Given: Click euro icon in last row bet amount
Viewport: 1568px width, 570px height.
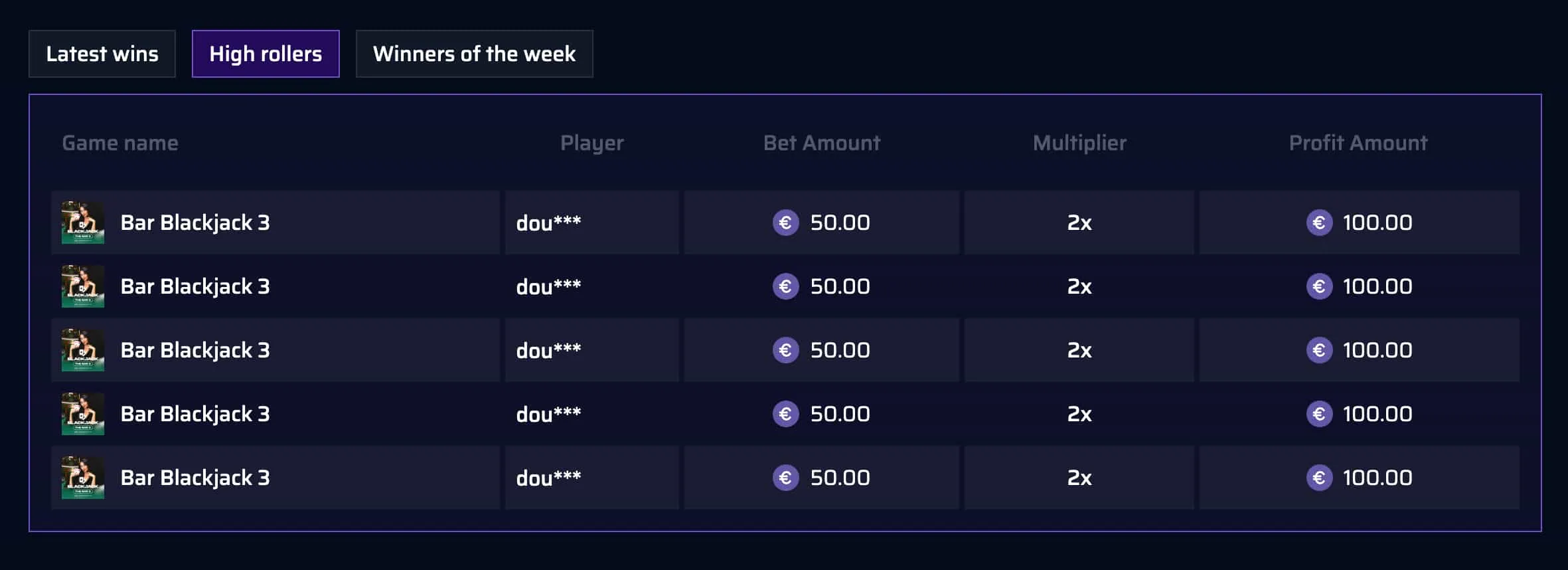Looking at the screenshot, I should pos(786,478).
